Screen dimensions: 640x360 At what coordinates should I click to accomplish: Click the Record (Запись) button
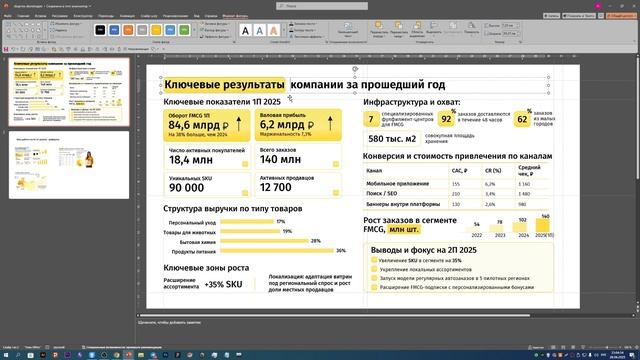tap(551, 16)
